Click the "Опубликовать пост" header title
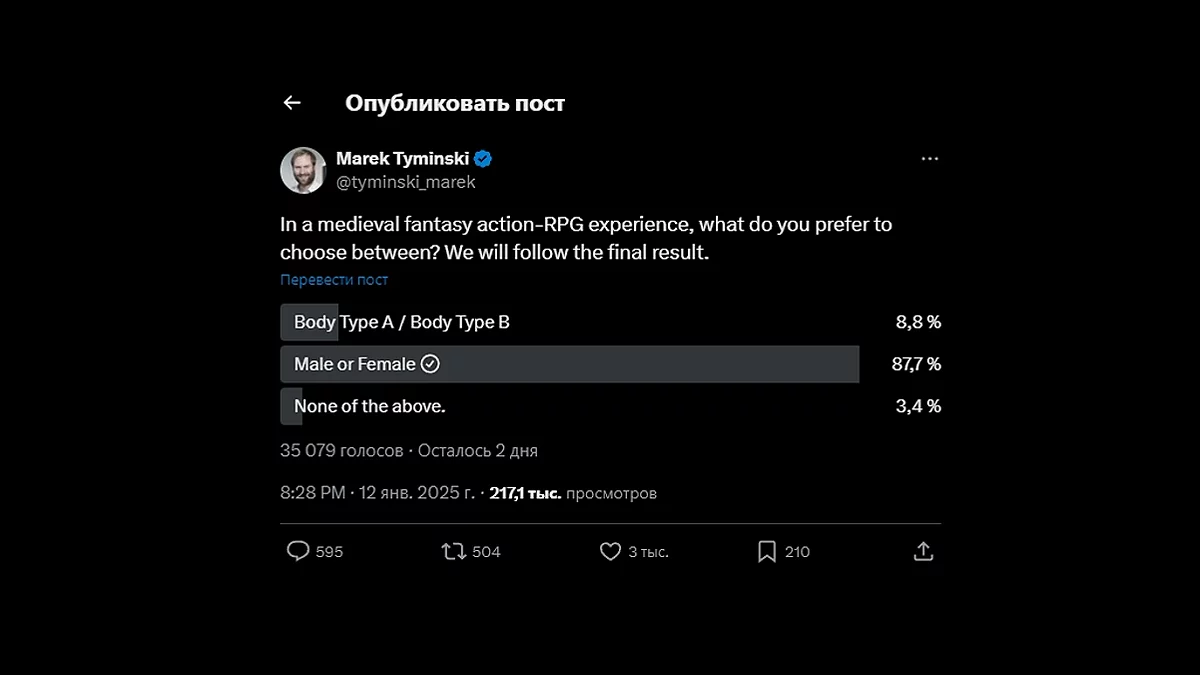This screenshot has width=1200, height=675. tap(455, 103)
